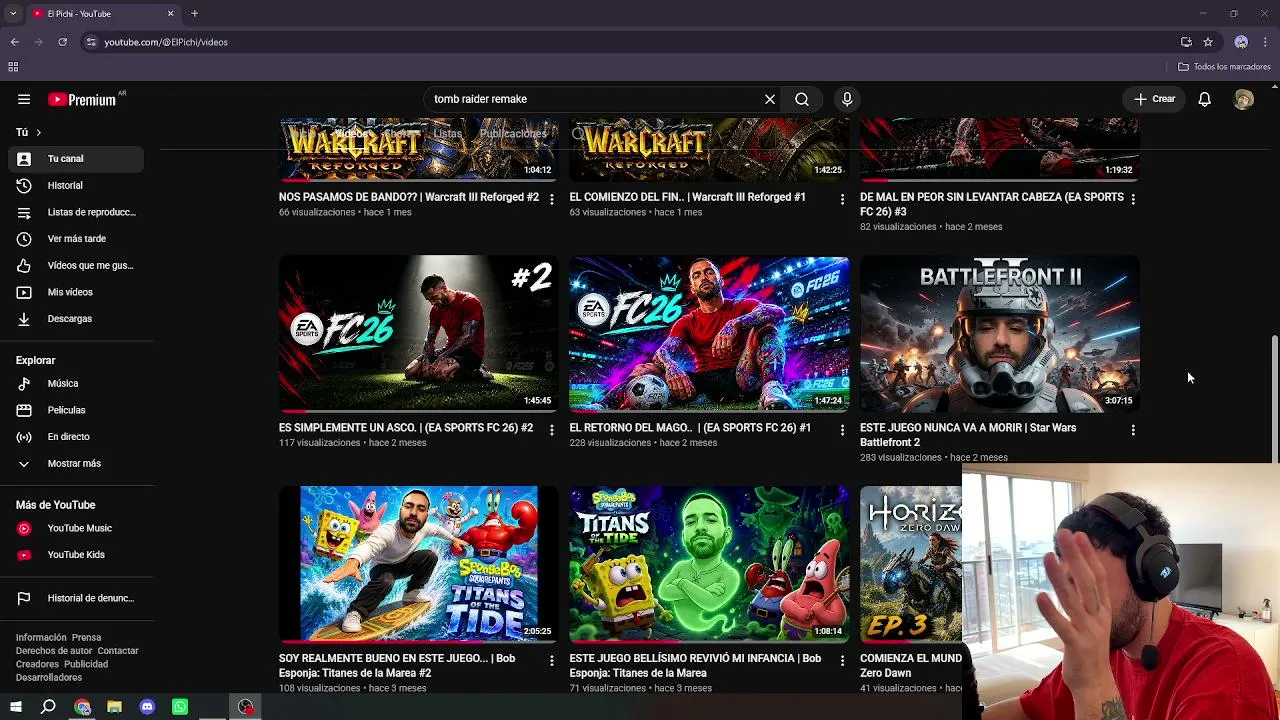Open options for ESTE JUEGO BELLÍSIMO video
1280x720 pixels.
[x=842, y=661]
